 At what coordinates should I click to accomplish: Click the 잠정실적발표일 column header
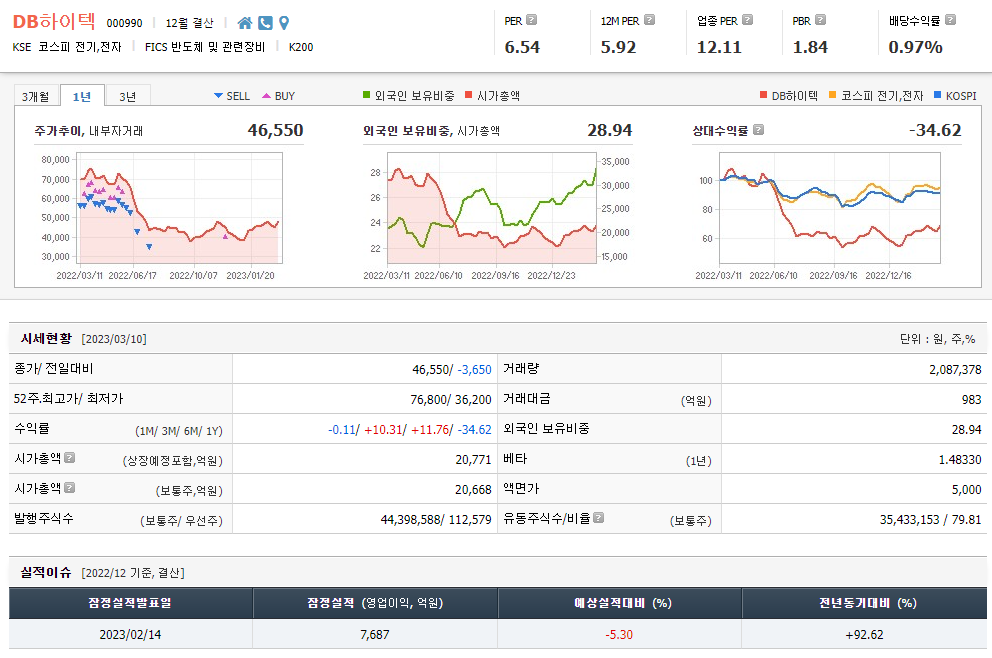[x=130, y=603]
